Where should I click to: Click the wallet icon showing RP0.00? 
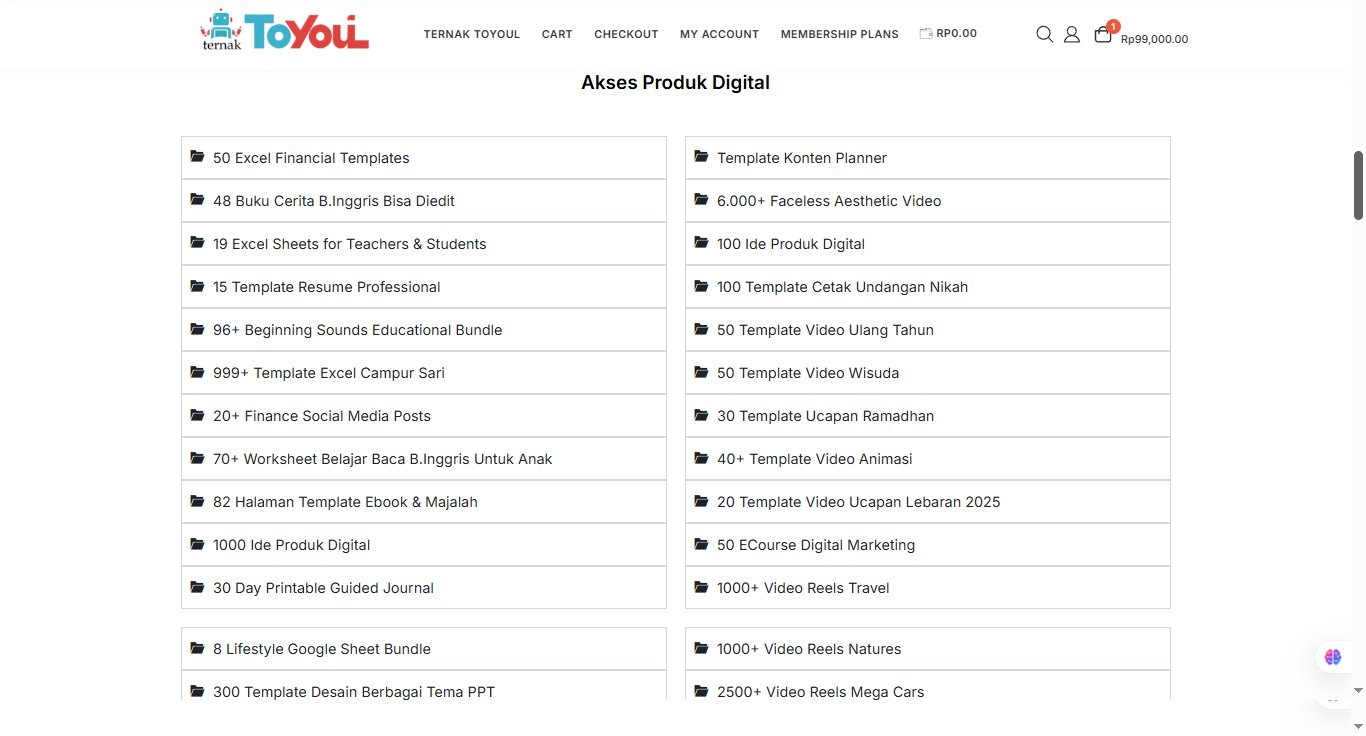tap(926, 33)
